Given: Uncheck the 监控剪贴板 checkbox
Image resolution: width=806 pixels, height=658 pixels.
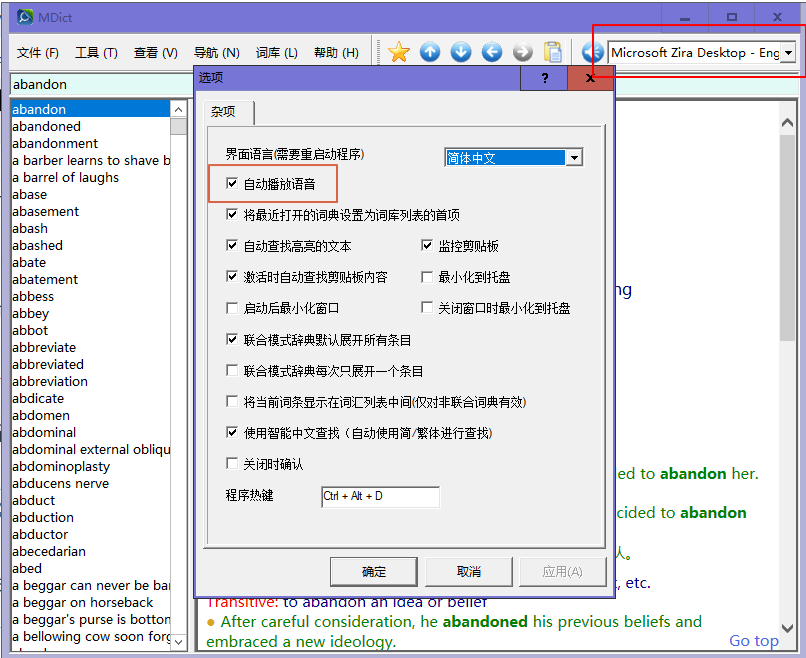Looking at the screenshot, I should (x=428, y=246).
